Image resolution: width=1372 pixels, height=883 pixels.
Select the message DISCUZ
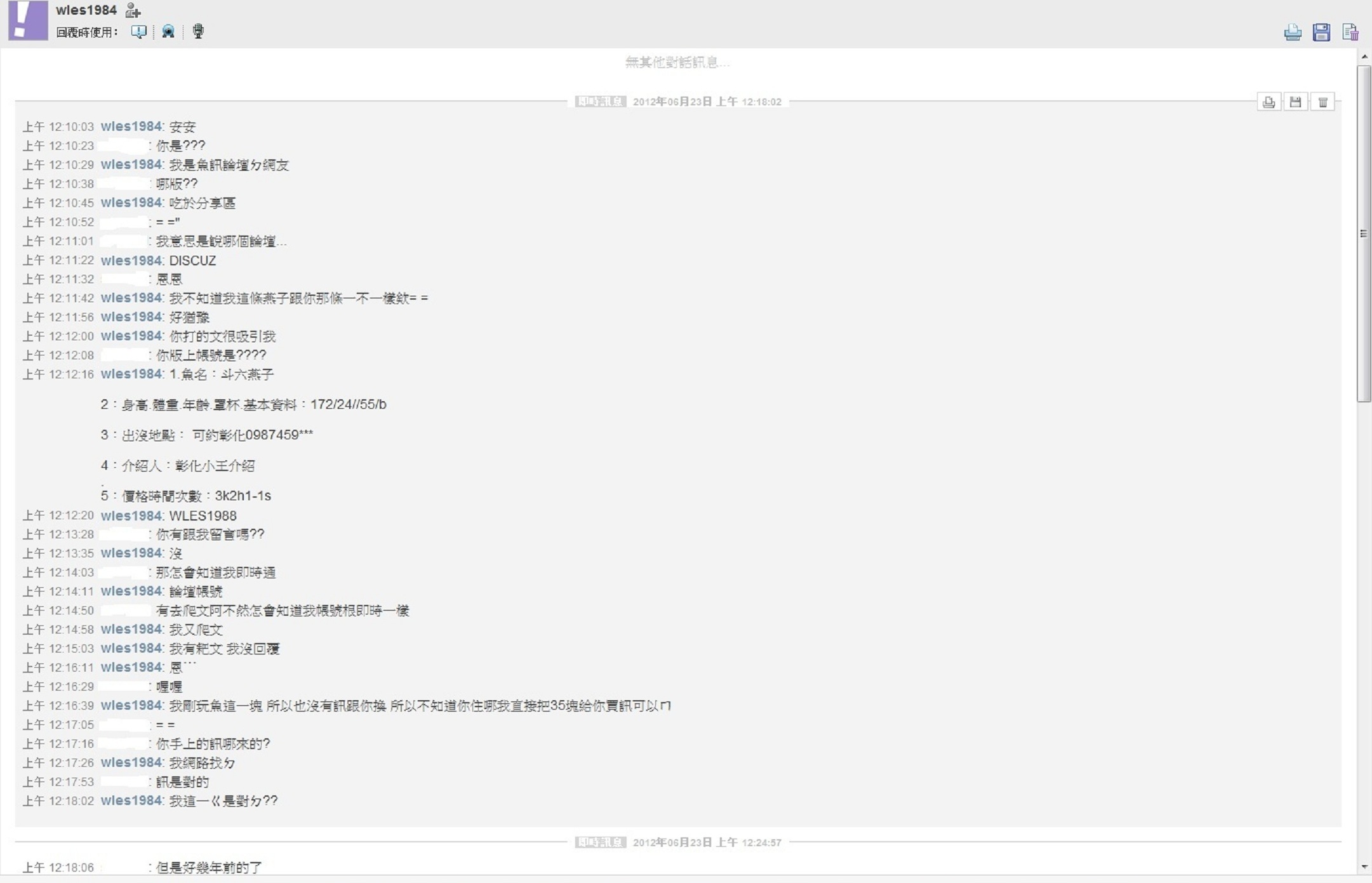point(192,260)
